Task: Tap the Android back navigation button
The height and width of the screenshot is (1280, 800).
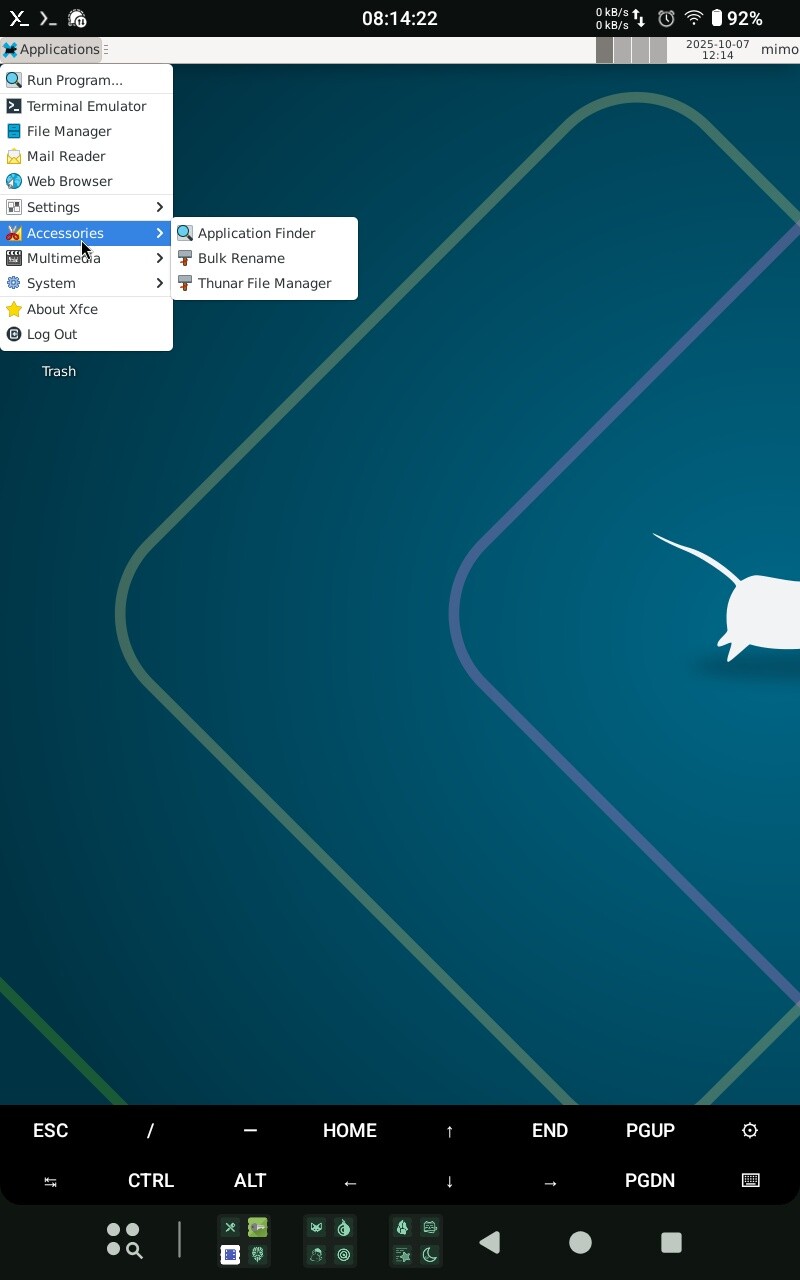Action: point(489,1242)
